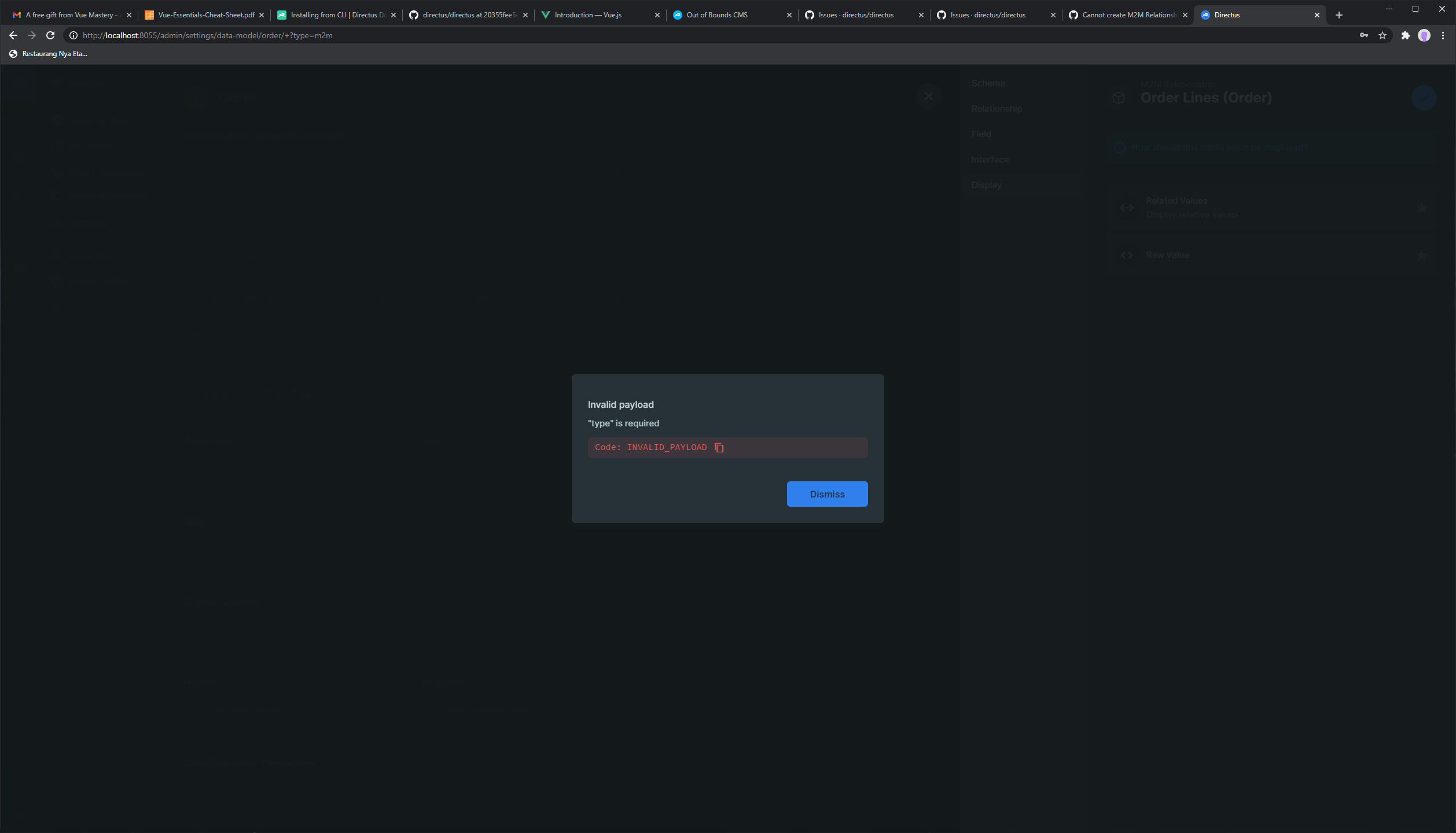The width and height of the screenshot is (1456, 833).
Task: Open the Chrome three-dot menu
Action: pos(1443,35)
